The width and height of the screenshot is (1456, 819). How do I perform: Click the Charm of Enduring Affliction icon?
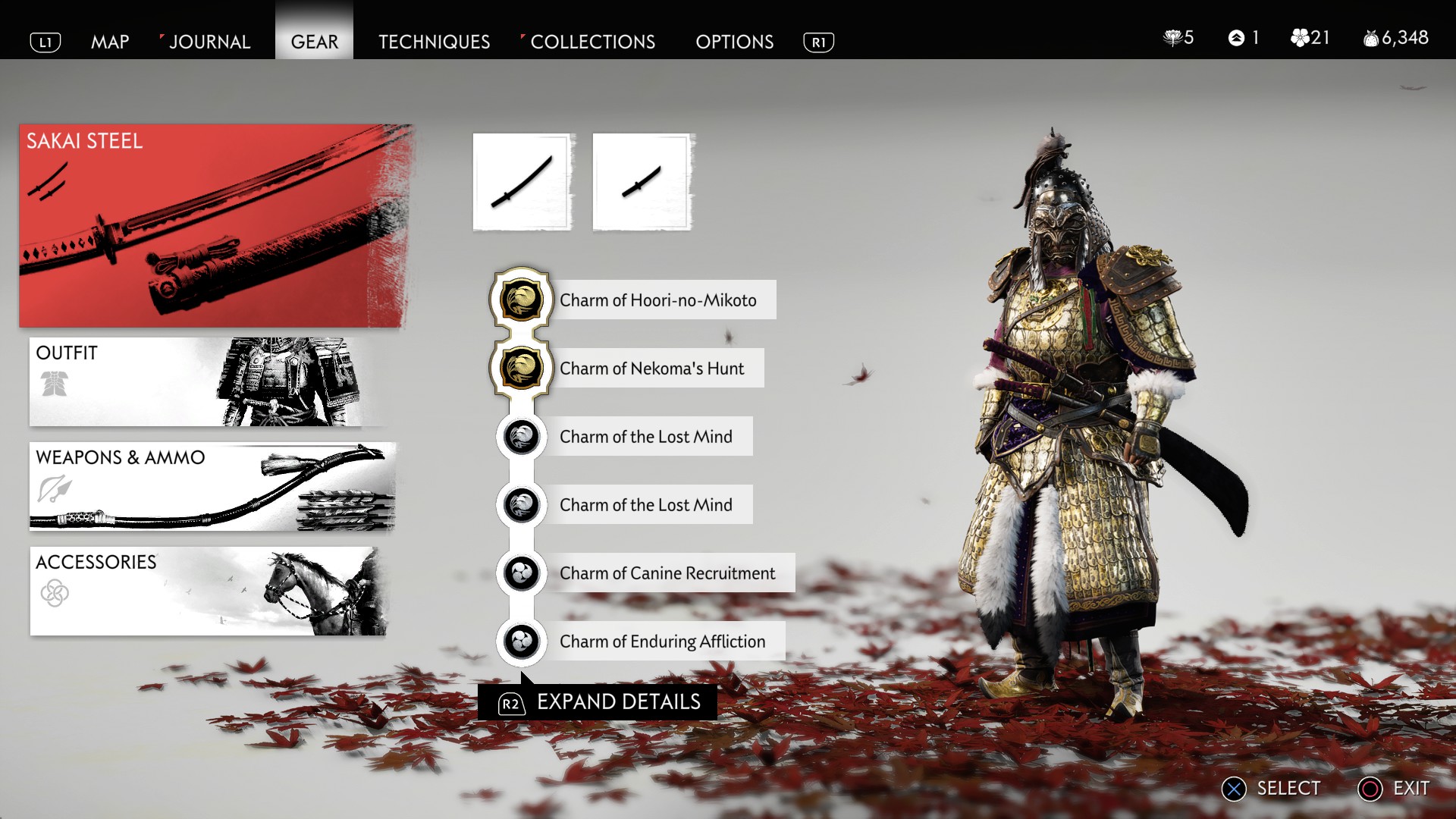point(521,642)
